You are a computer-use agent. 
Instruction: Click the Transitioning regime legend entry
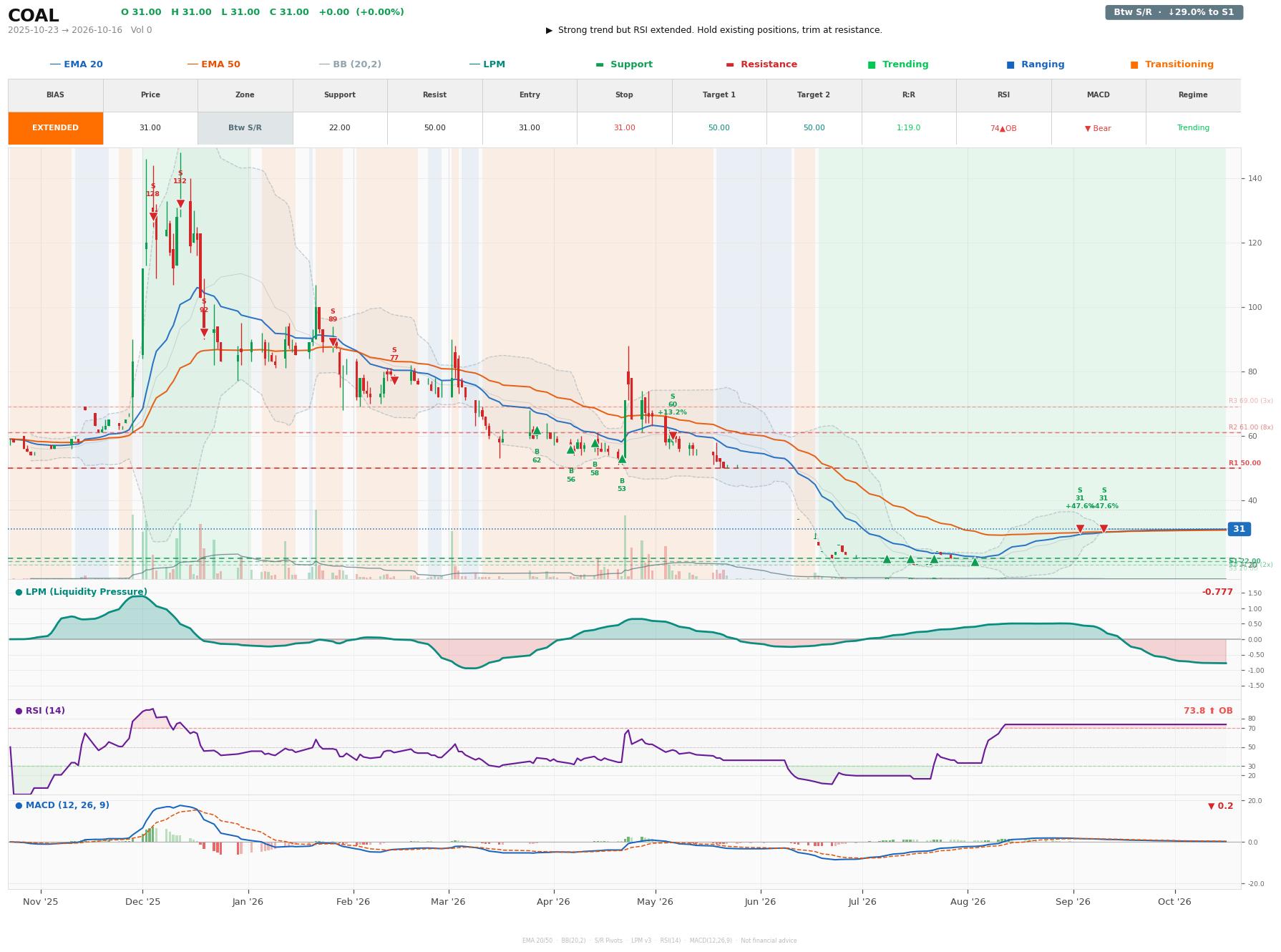pyautogui.click(x=1172, y=64)
